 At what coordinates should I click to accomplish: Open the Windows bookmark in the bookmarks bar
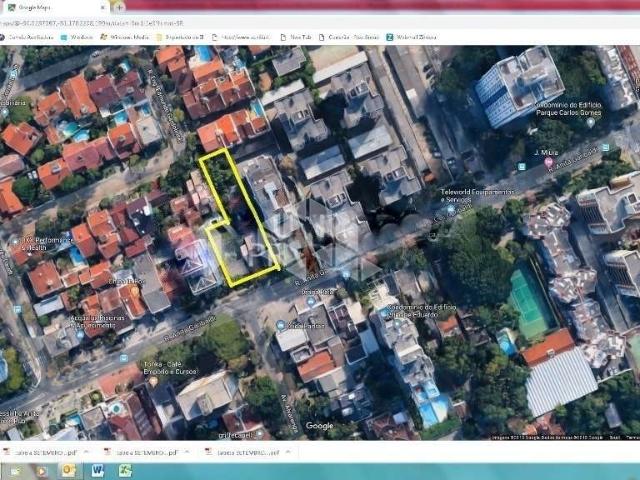point(77,37)
